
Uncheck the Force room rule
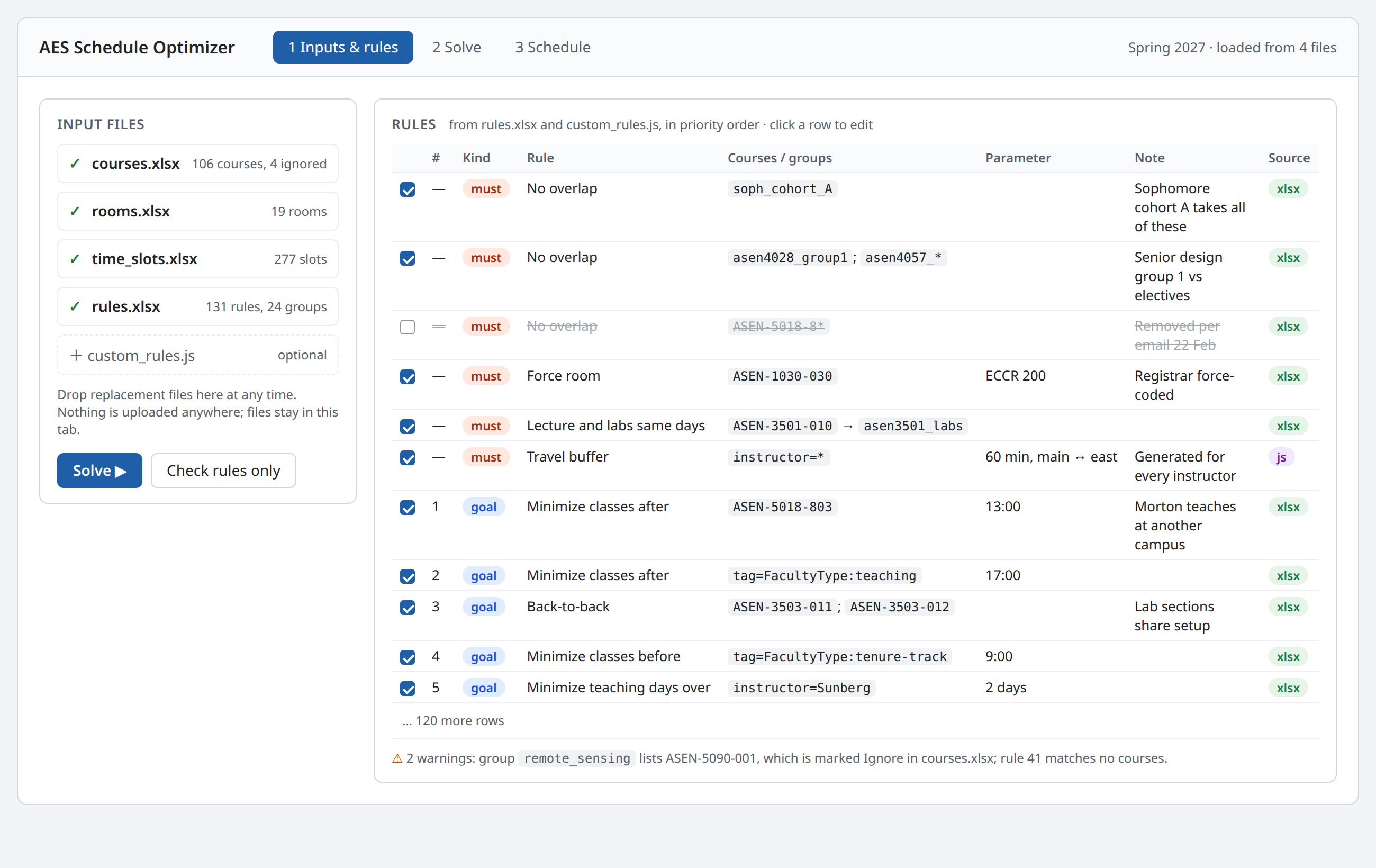(x=408, y=376)
